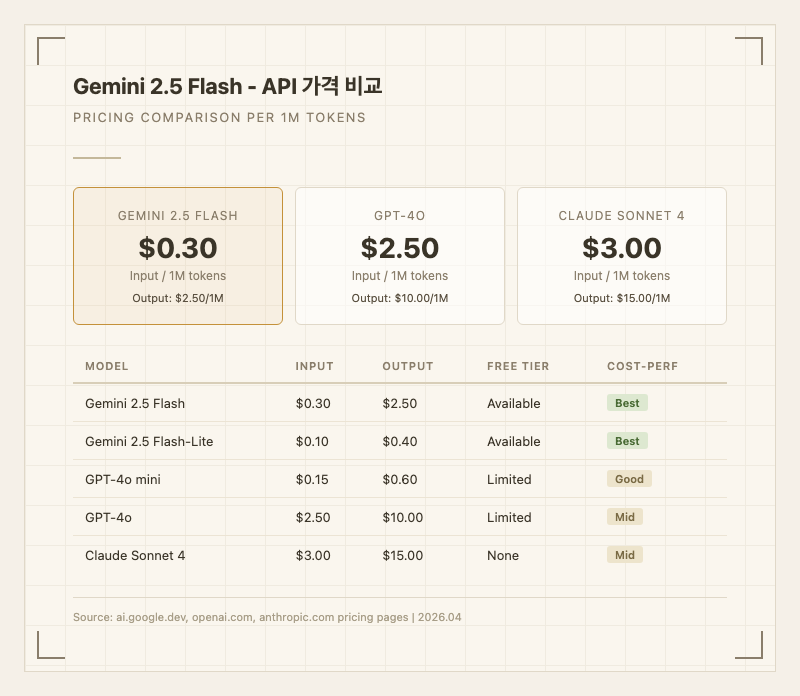Click the None free tier cell
The width and height of the screenshot is (800, 696).
point(503,555)
